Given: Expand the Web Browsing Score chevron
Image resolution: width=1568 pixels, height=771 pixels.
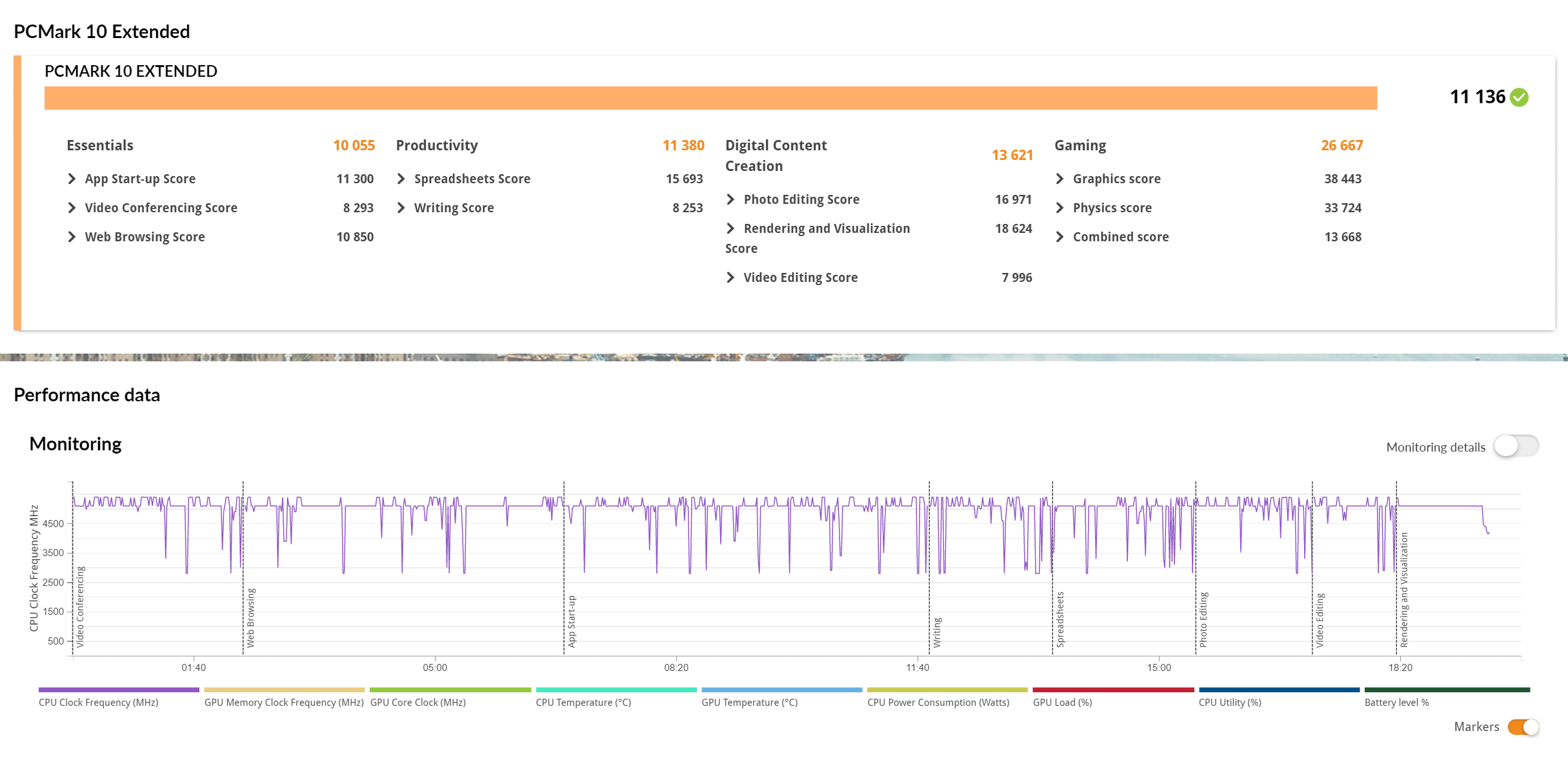Looking at the screenshot, I should click(72, 237).
